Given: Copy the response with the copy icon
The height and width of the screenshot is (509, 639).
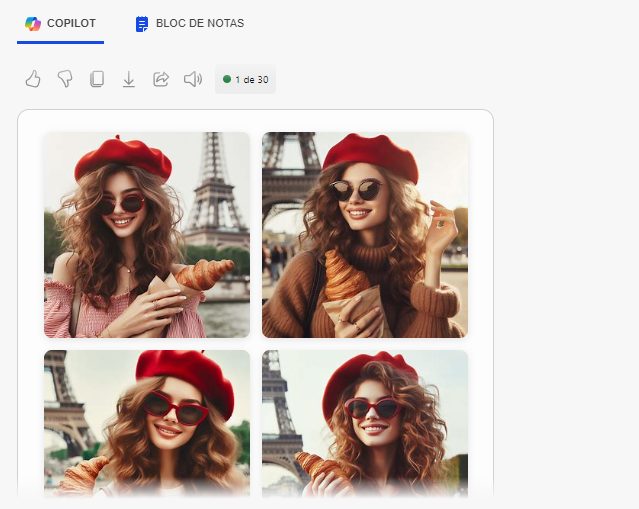Looking at the screenshot, I should click(97, 79).
